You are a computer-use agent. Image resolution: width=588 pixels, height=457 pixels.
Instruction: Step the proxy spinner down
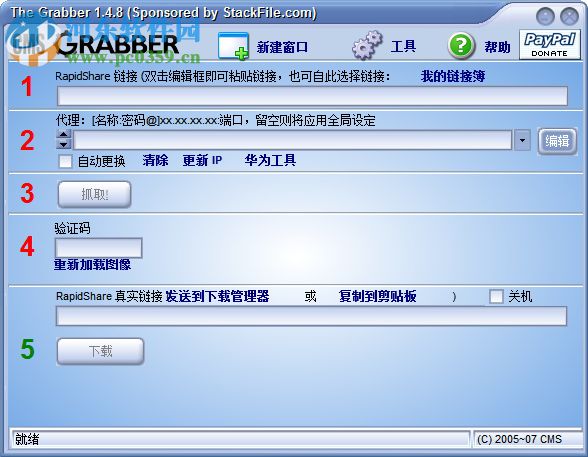click(63, 144)
